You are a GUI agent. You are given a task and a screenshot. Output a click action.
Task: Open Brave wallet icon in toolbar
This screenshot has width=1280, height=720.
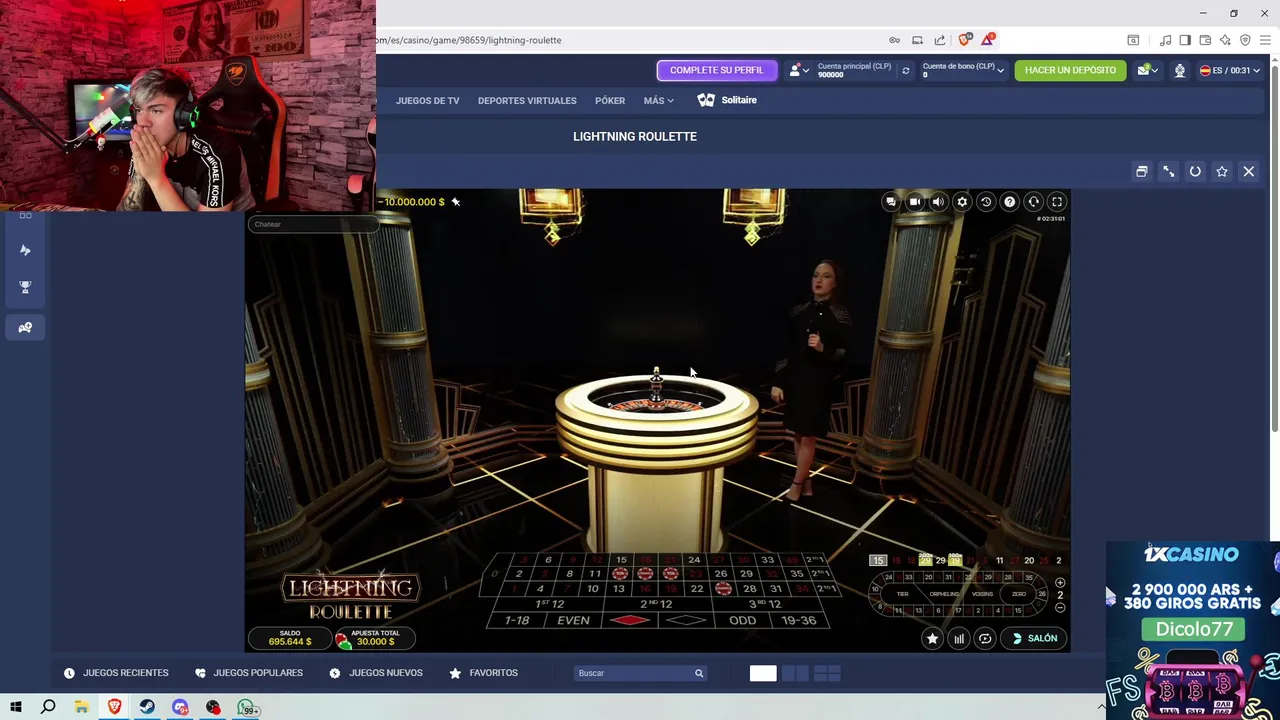click(x=1205, y=40)
